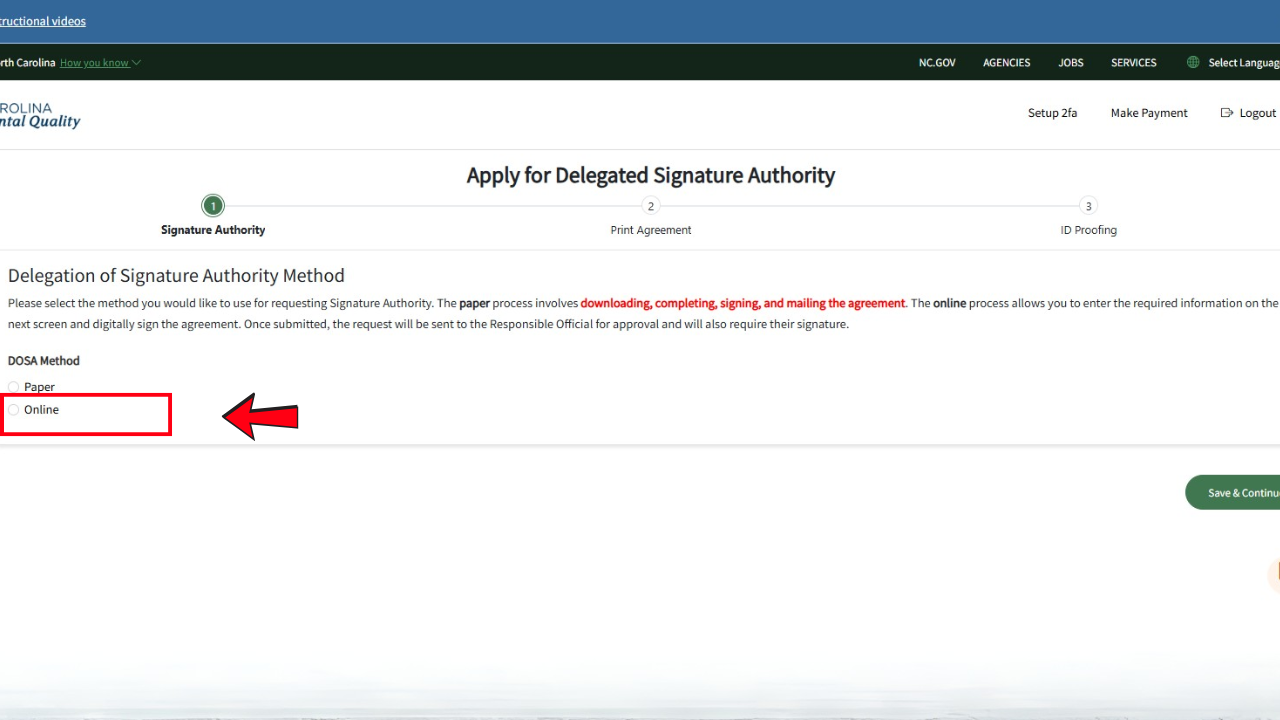
Task: Click the Signature Authority step label
Action: 213,230
